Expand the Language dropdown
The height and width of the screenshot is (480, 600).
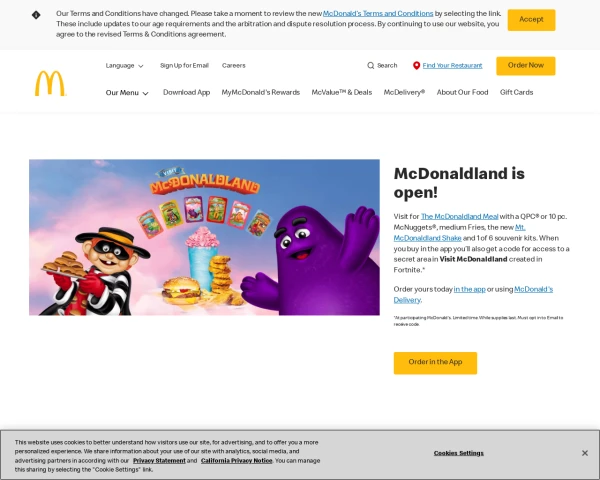[x=124, y=65]
